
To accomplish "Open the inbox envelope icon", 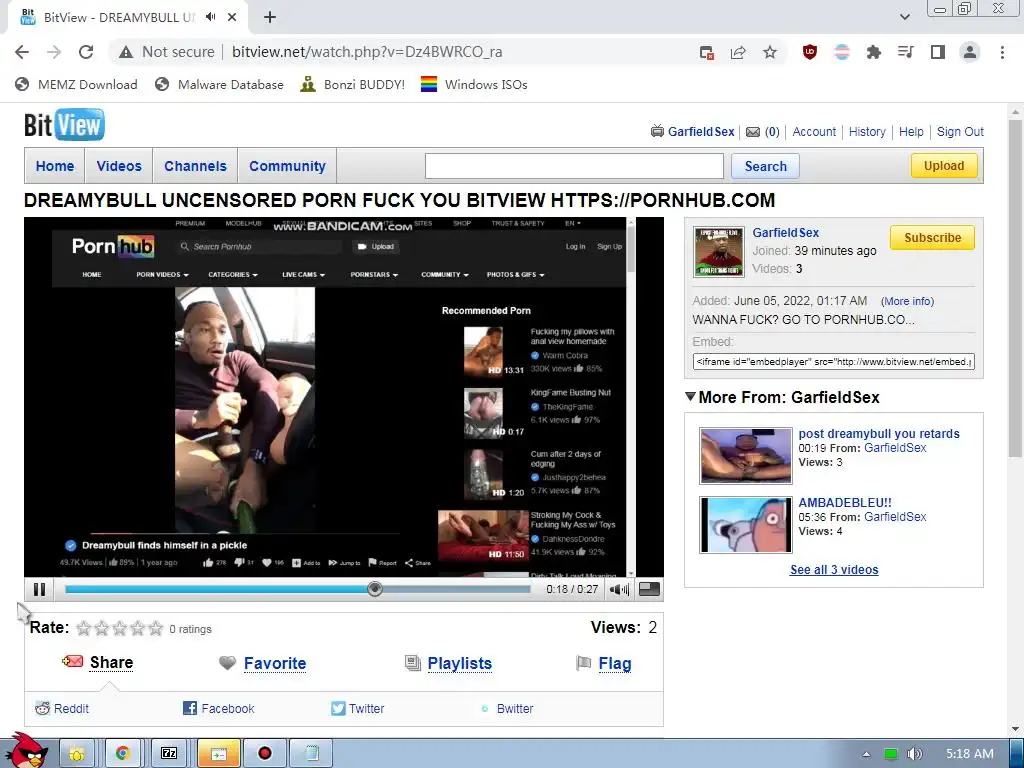I will 753,132.
